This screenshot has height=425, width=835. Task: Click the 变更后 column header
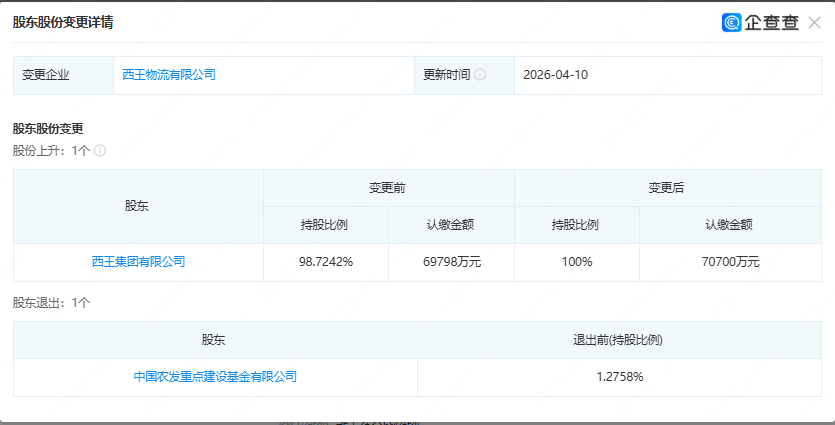(666, 188)
